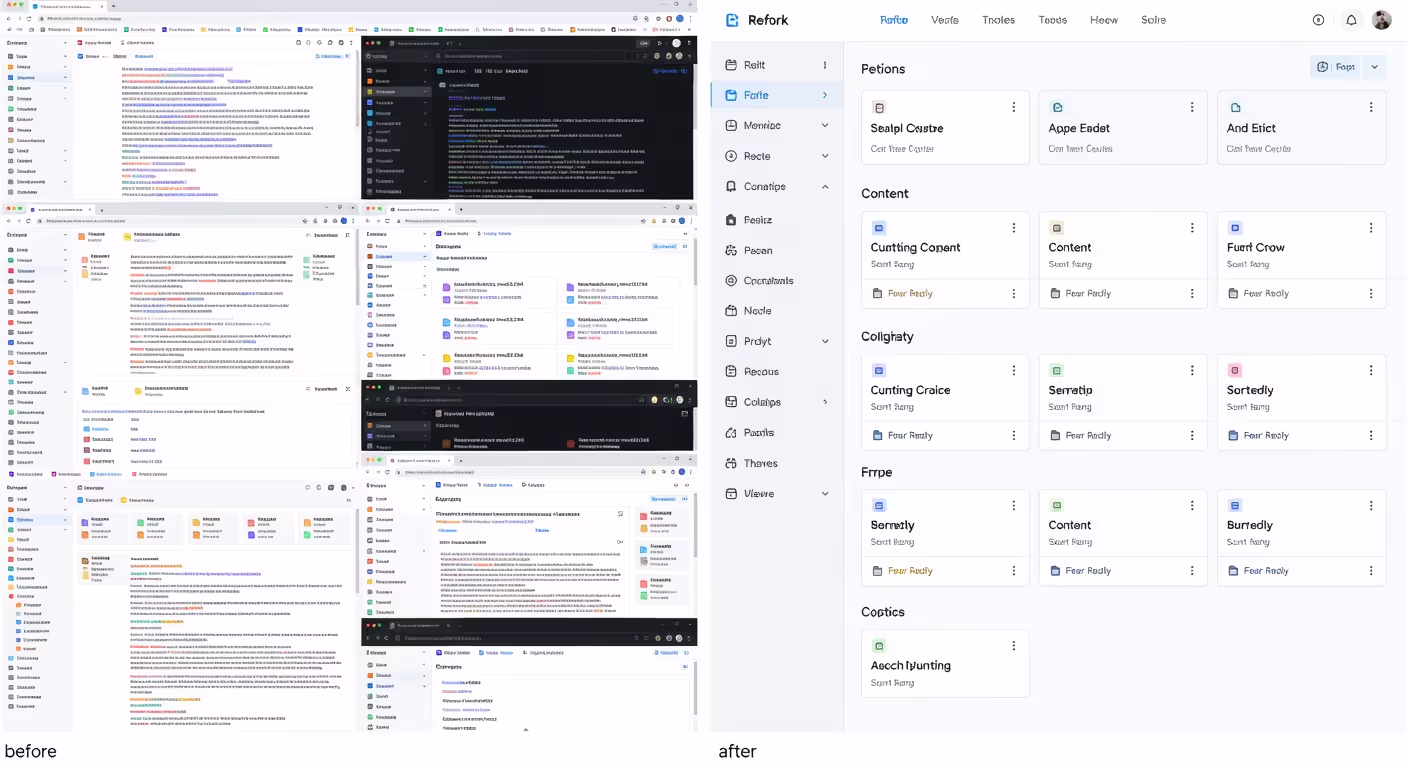Switch to the Heew tab
1408x768 pixels.
[1104, 20]
